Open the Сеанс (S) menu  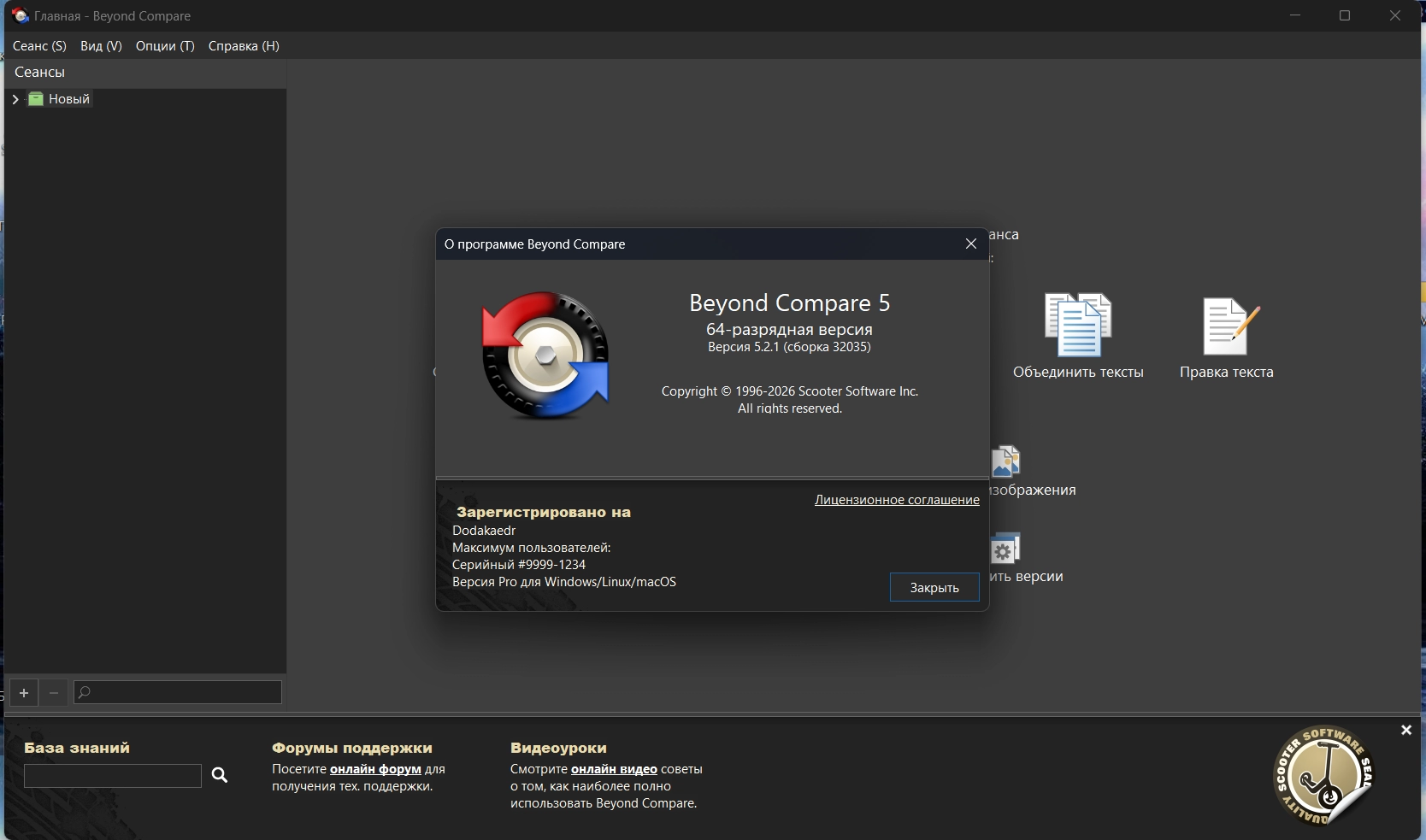coord(39,46)
